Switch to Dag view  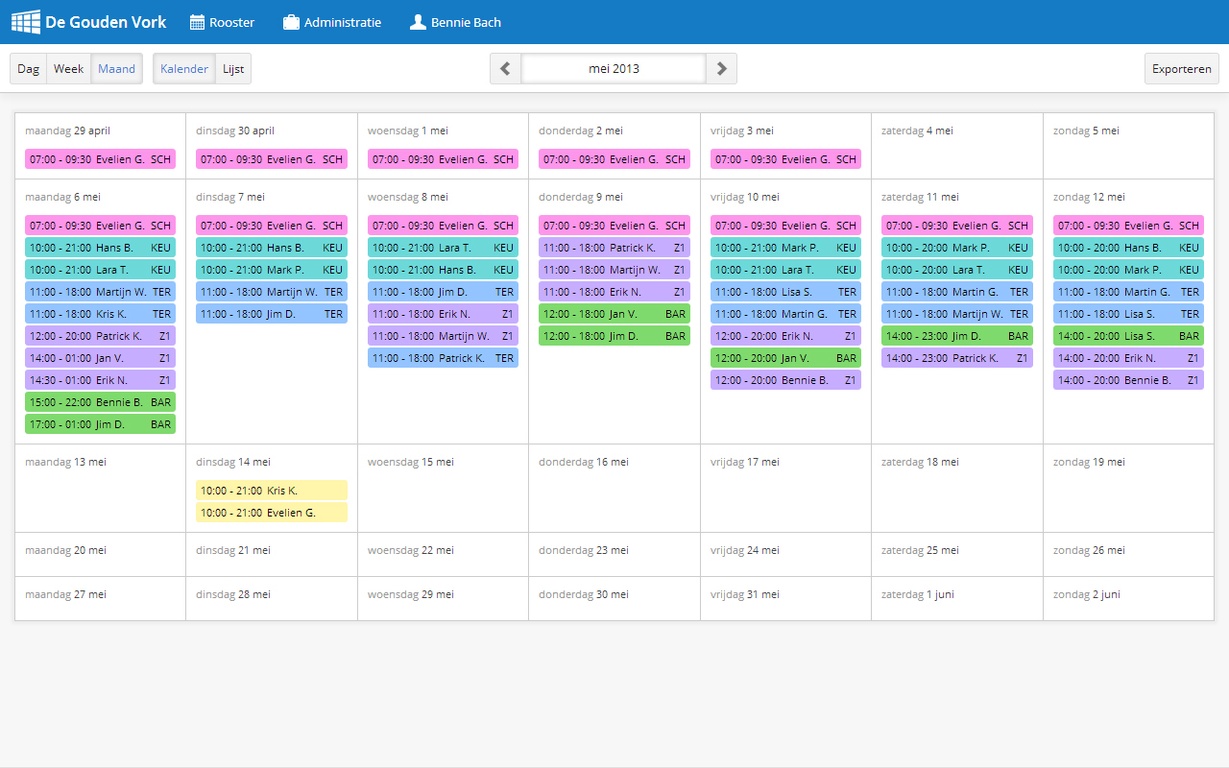click(28, 69)
